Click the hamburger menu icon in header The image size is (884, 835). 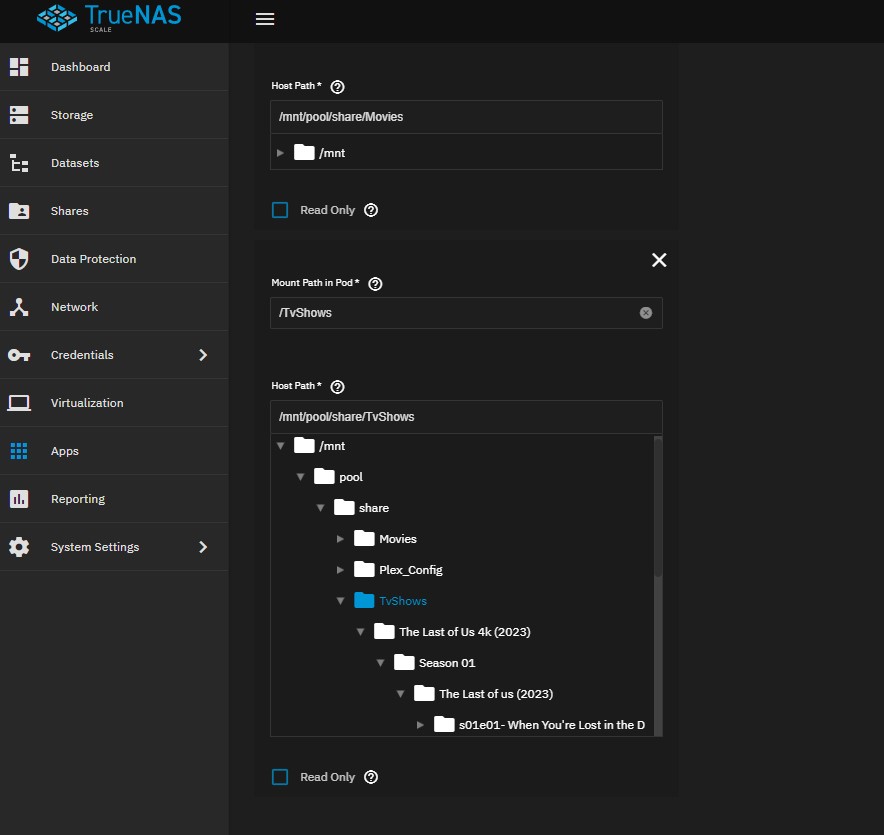pos(265,19)
